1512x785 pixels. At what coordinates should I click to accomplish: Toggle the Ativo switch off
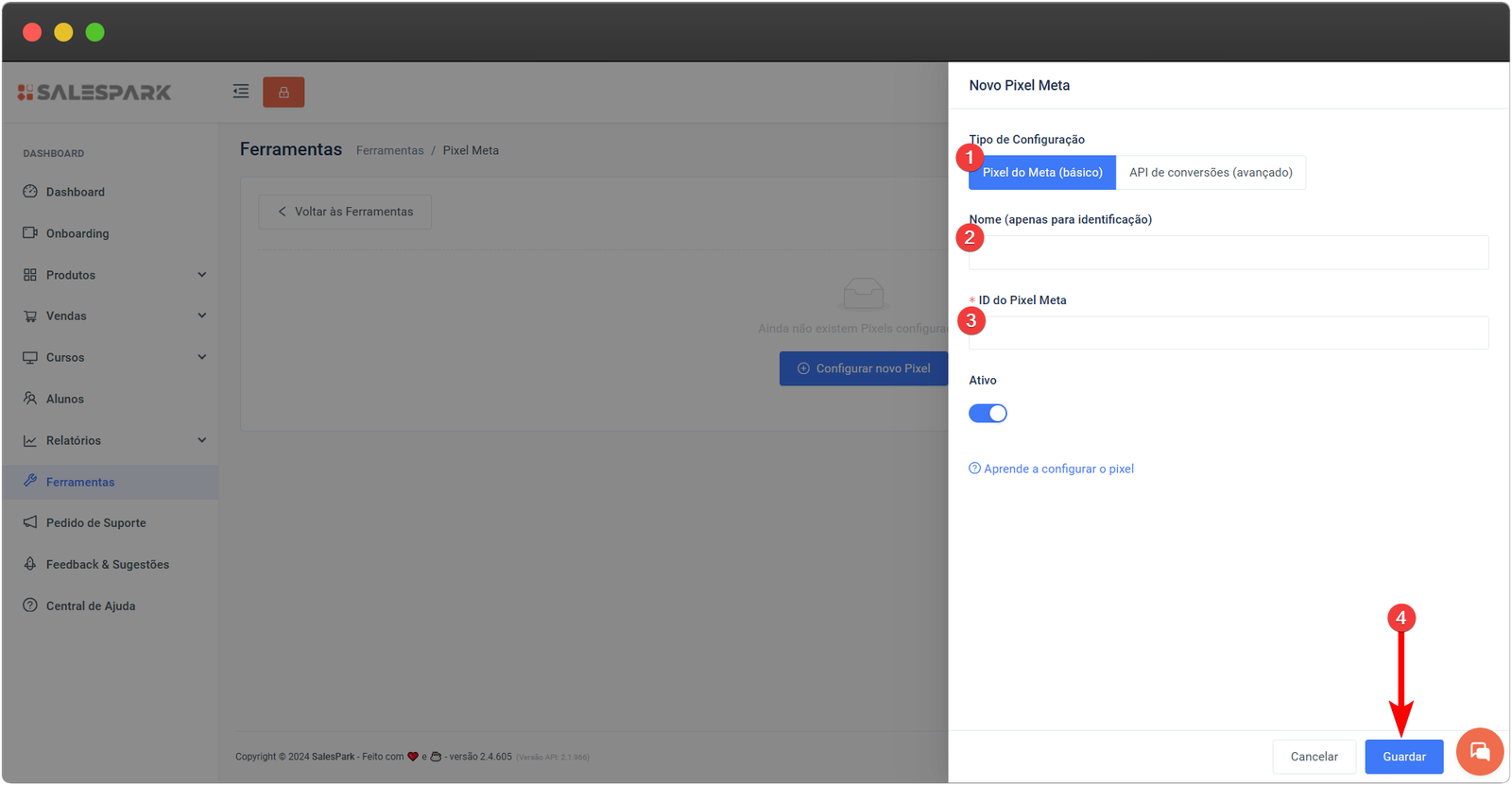988,414
